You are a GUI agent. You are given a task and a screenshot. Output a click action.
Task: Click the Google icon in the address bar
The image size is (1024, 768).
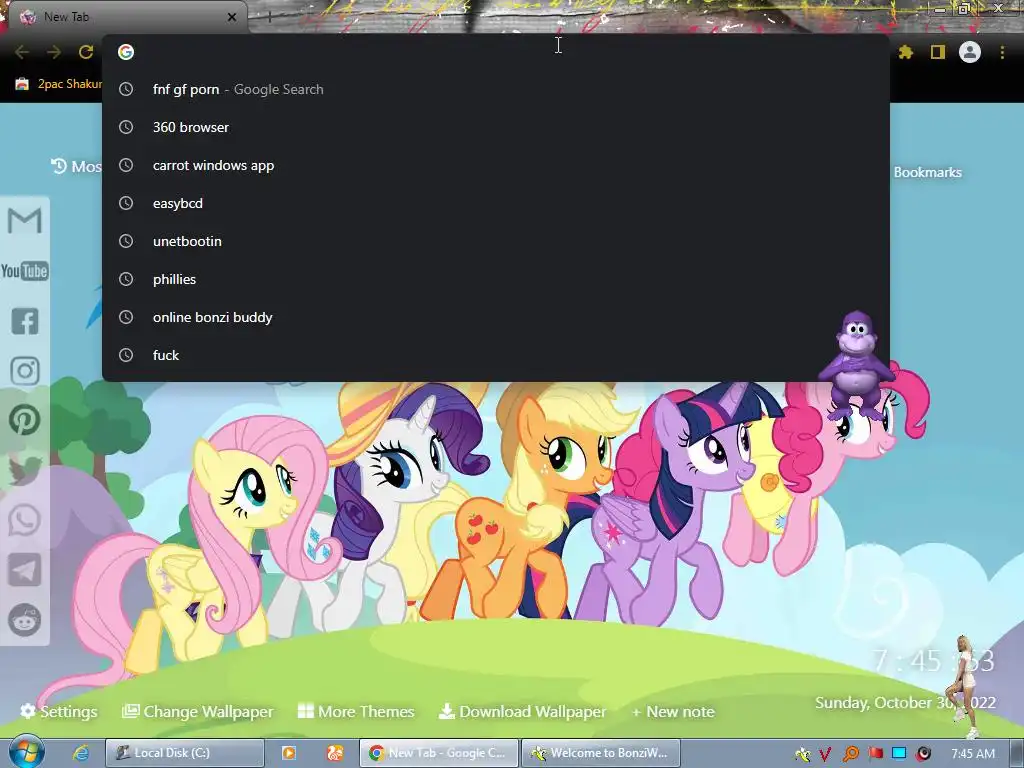[126, 52]
